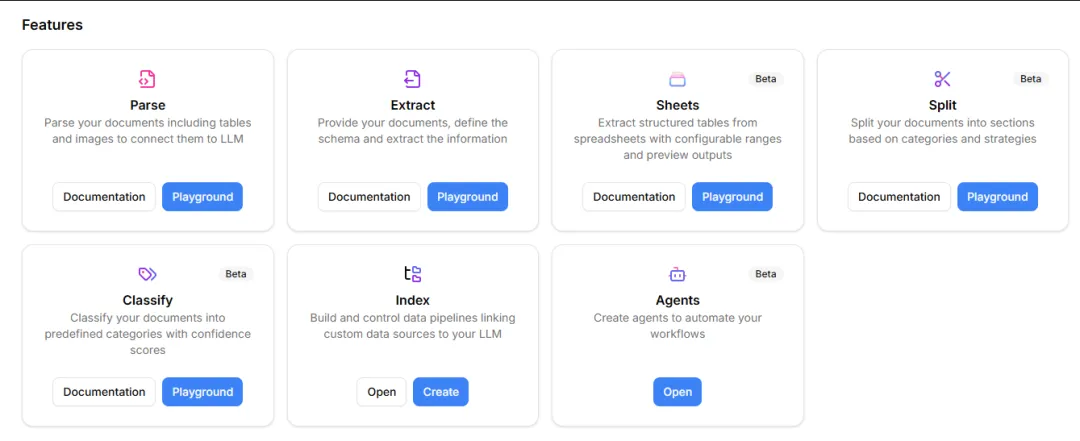Click the Agents robot icon
The height and width of the screenshot is (441, 1080).
677,274
